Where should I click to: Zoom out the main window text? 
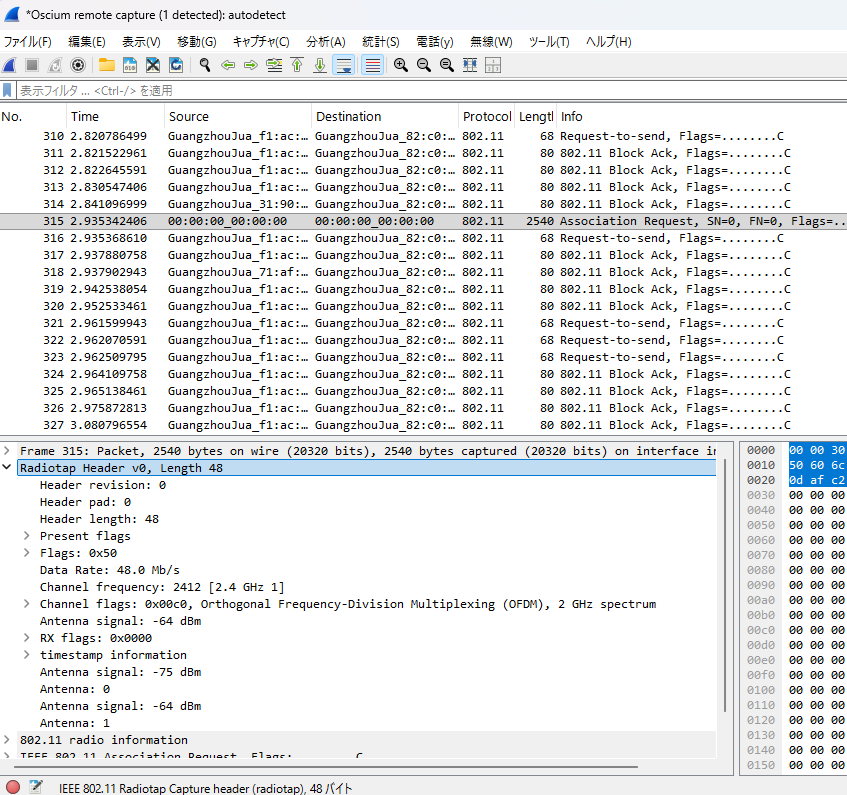(x=424, y=65)
